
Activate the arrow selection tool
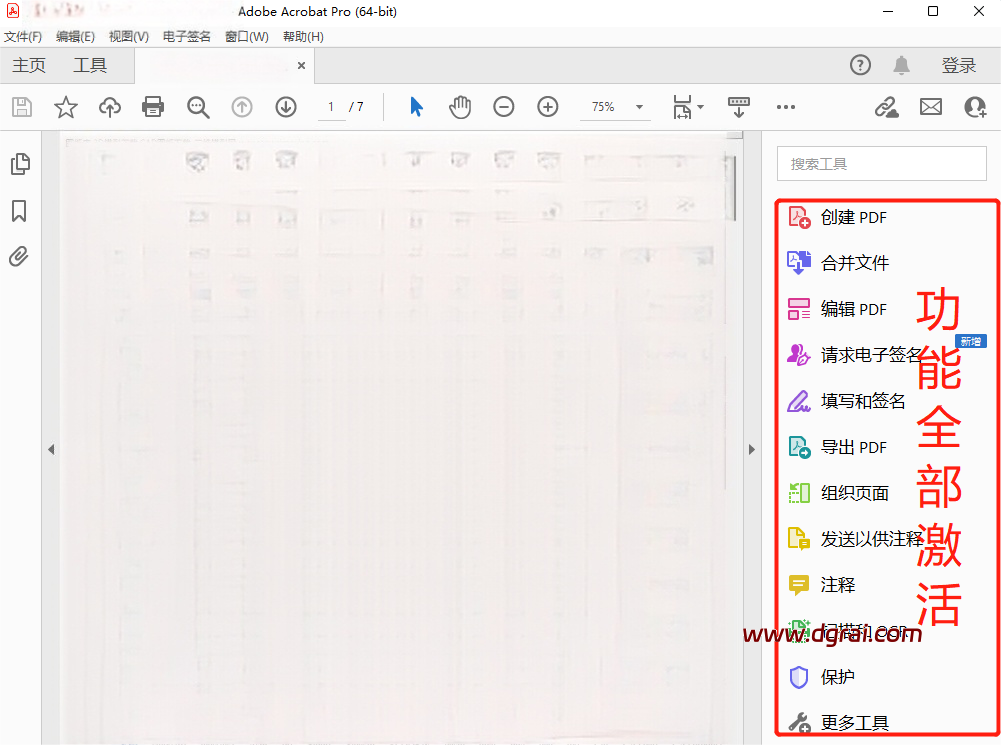pyautogui.click(x=417, y=107)
